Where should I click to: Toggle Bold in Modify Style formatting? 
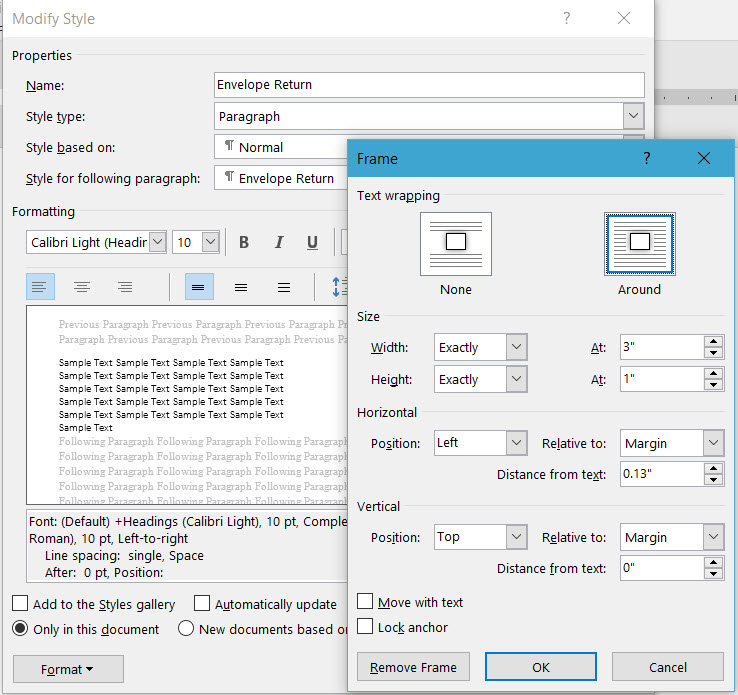click(x=244, y=242)
